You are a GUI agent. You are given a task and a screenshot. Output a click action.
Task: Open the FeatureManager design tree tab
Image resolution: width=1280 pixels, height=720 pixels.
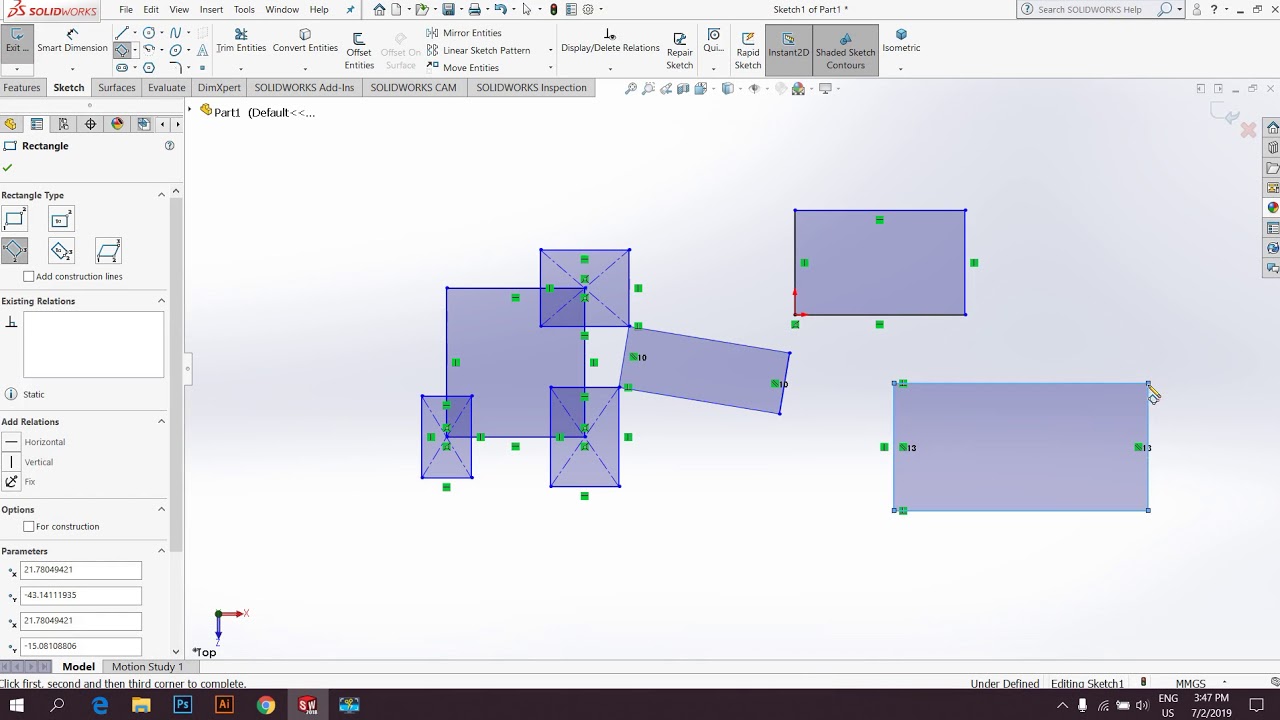(10, 124)
